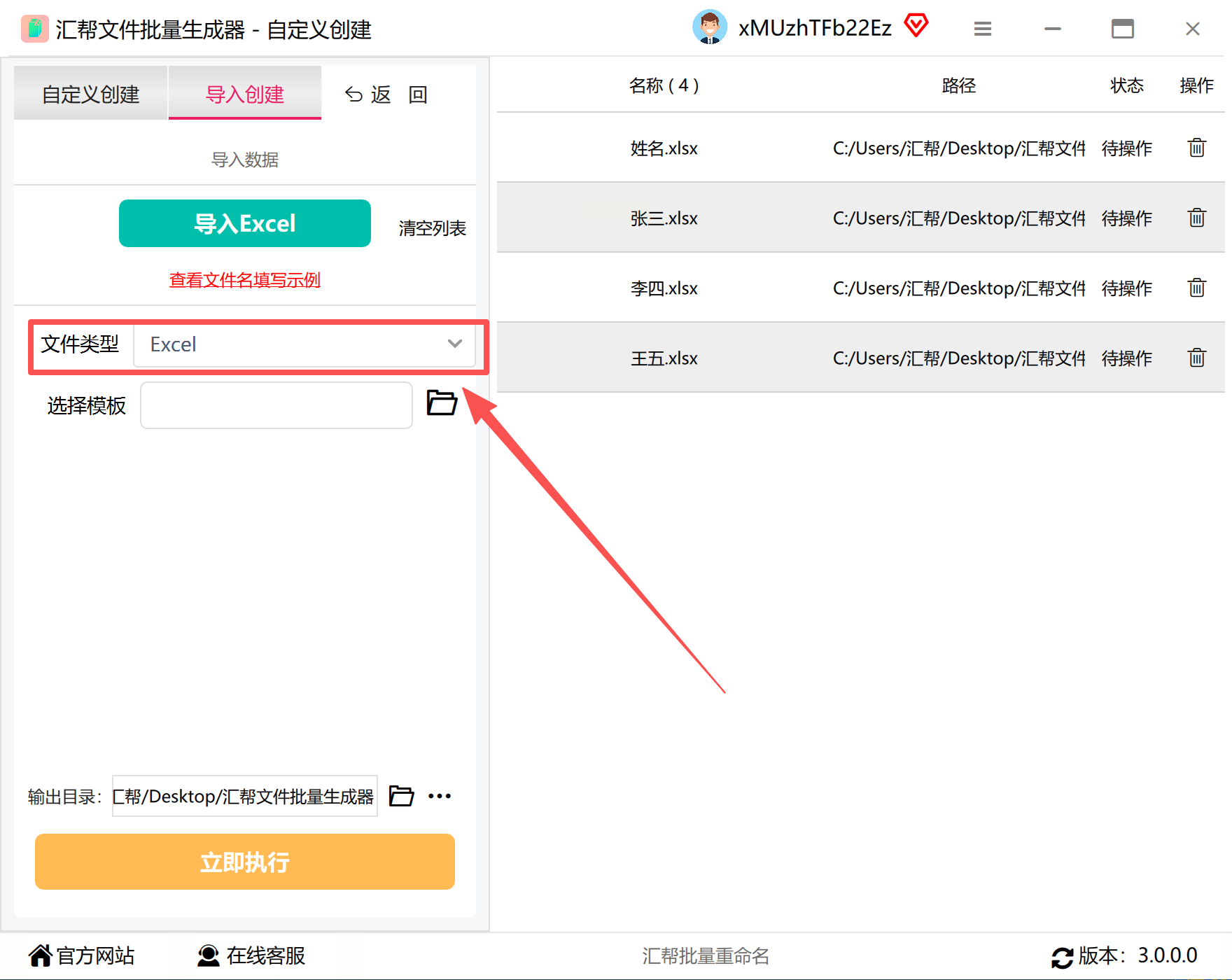The width and height of the screenshot is (1232, 980).
Task: Open the 官方网站 link in footer
Action: 82,955
